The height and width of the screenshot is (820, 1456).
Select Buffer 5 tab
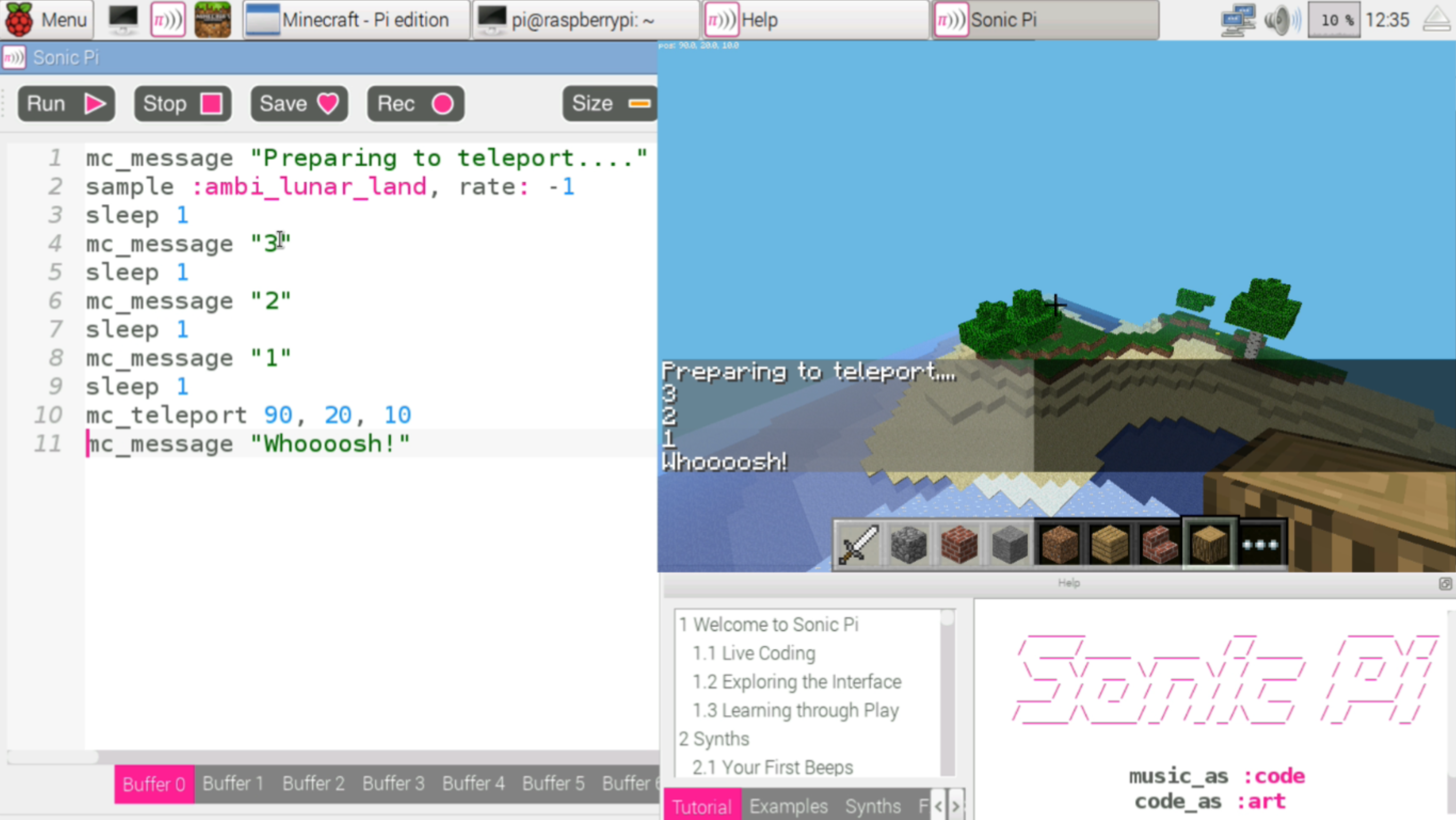tap(554, 784)
